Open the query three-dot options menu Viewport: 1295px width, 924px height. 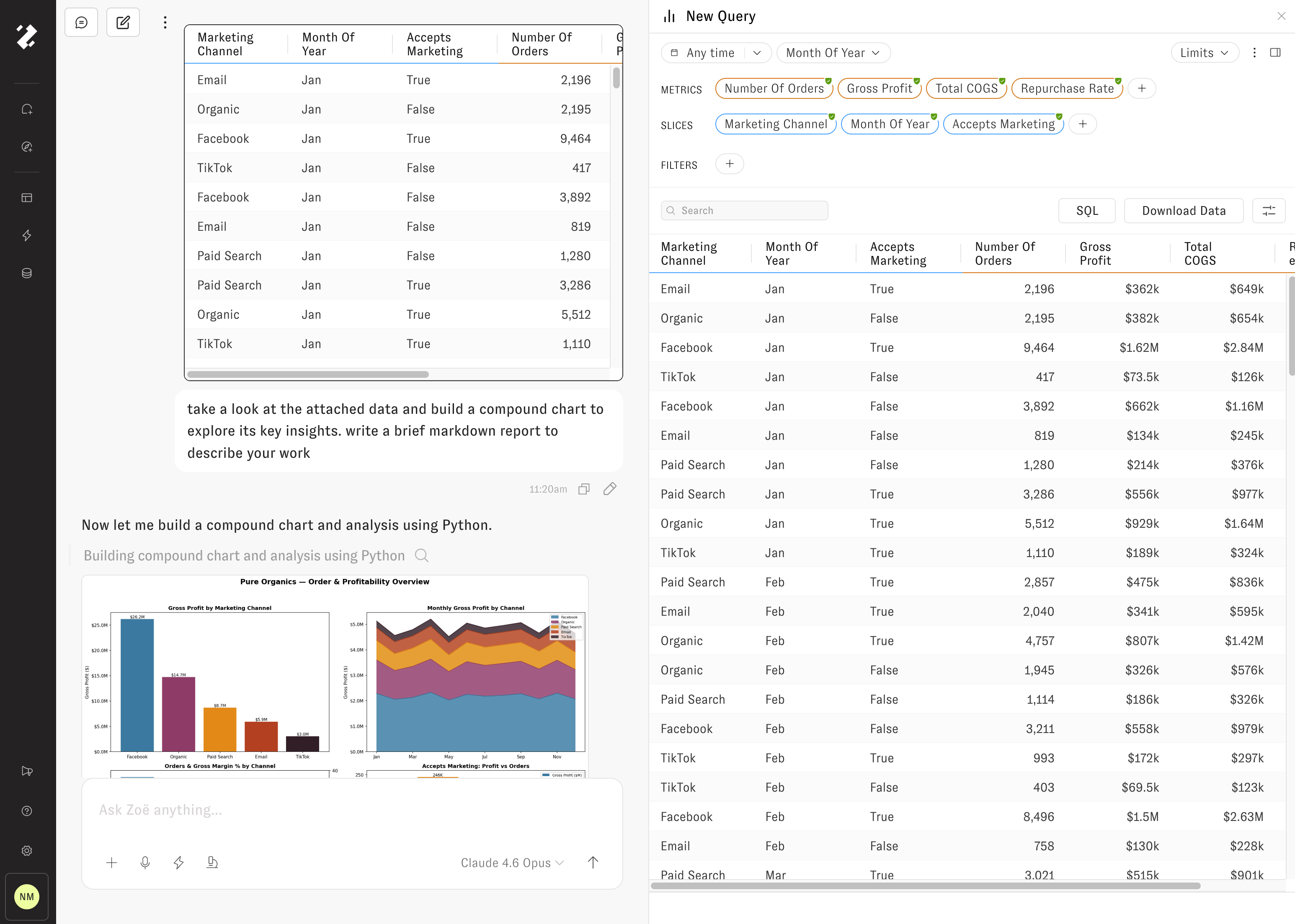click(1254, 53)
